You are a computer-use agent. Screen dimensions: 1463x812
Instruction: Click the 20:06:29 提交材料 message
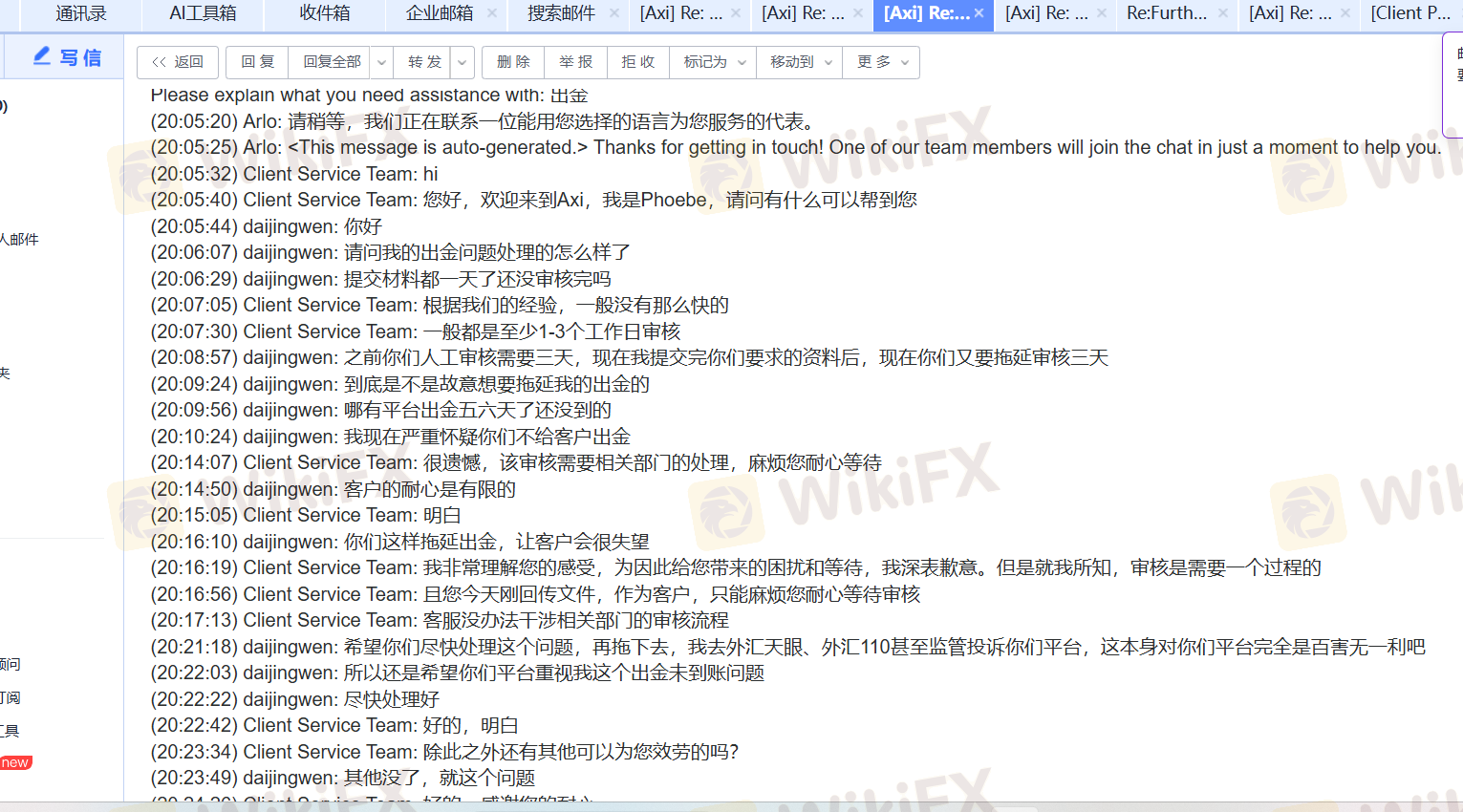(x=381, y=279)
